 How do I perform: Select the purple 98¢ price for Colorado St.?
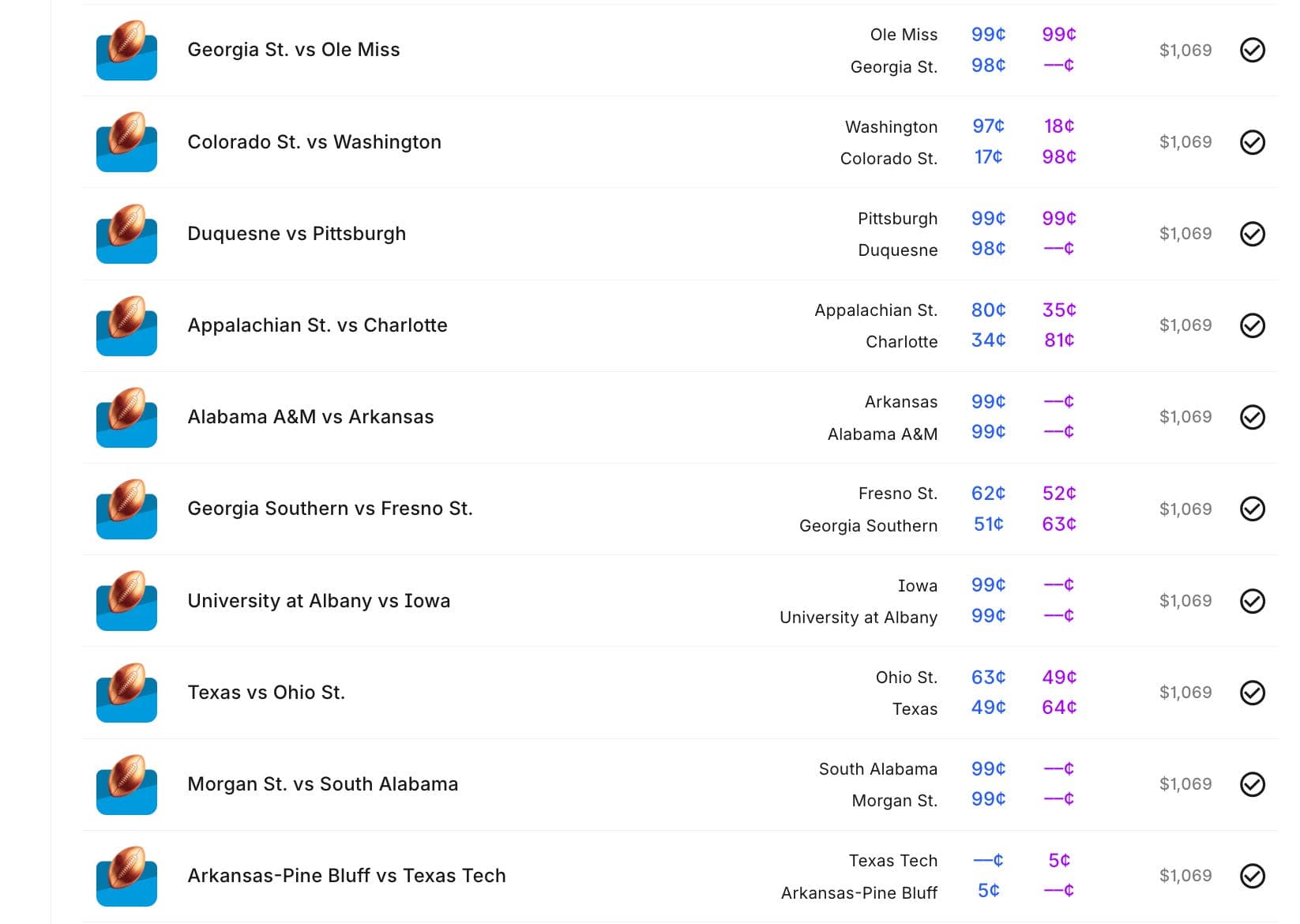click(1058, 157)
